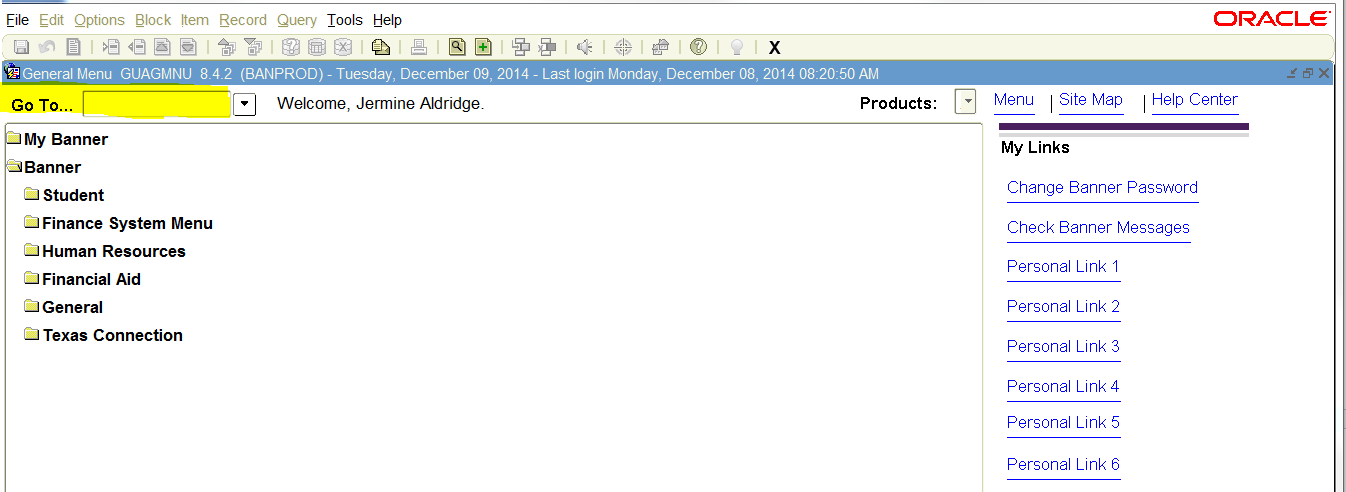Click the supplemental data toolbar icon
This screenshot has width=1346, height=492.
point(661,47)
